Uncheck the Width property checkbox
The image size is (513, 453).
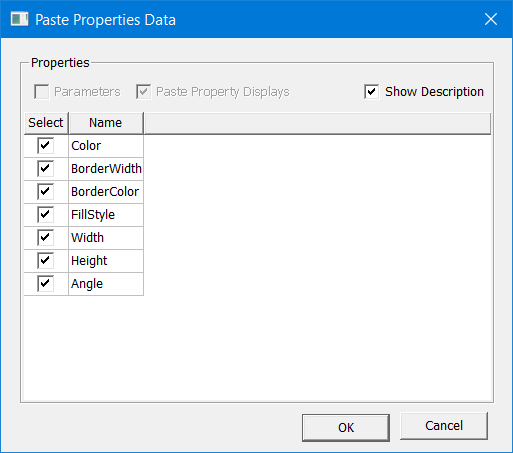[45, 238]
